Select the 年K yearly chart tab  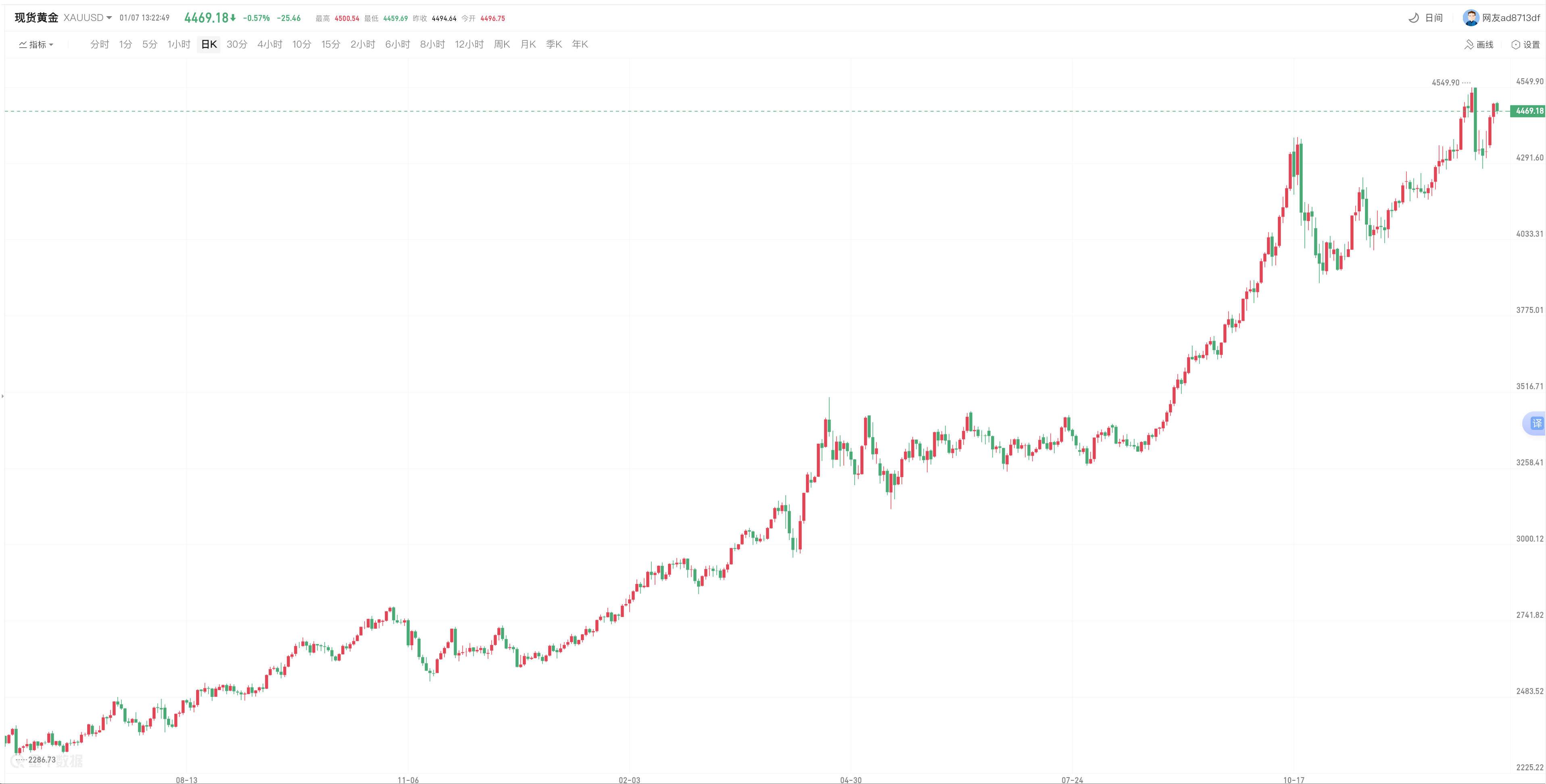[580, 44]
